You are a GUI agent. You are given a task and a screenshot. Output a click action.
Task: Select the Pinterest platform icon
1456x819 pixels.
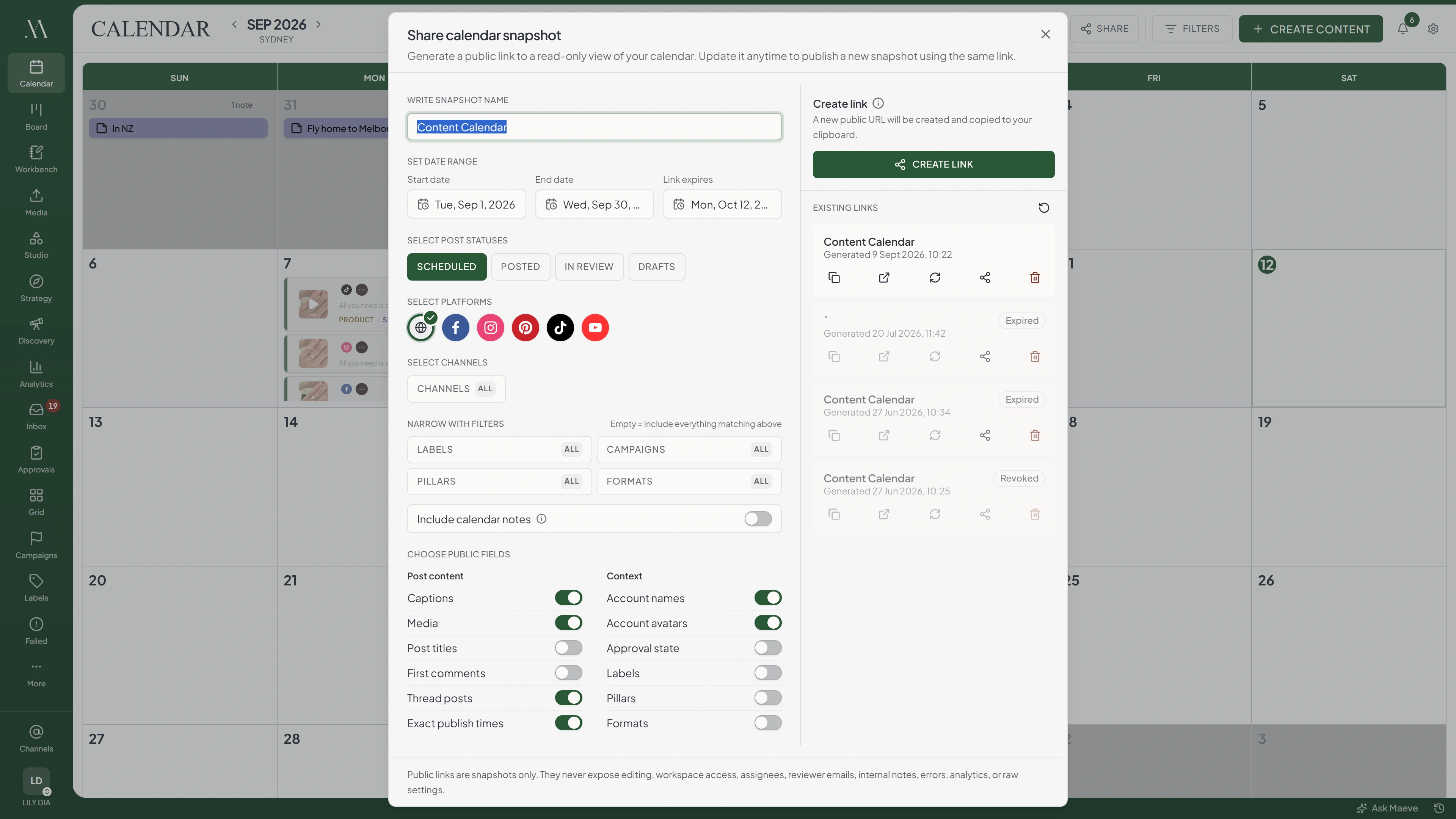tap(526, 328)
